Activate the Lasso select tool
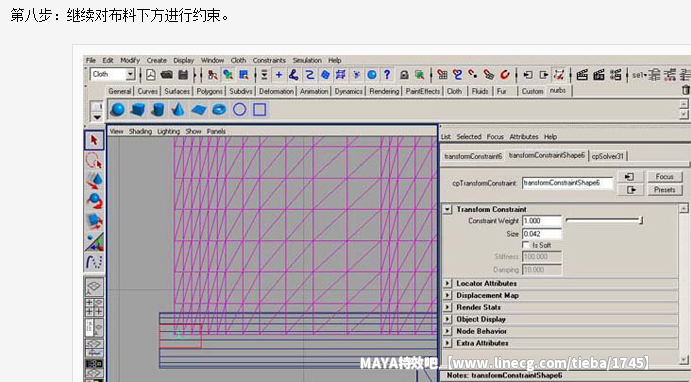Image resolution: width=691 pixels, height=382 pixels. tap(94, 161)
